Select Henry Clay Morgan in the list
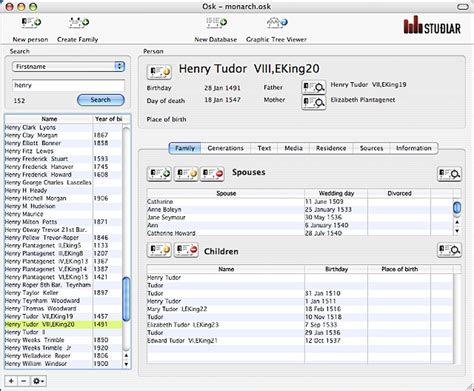 [63, 135]
